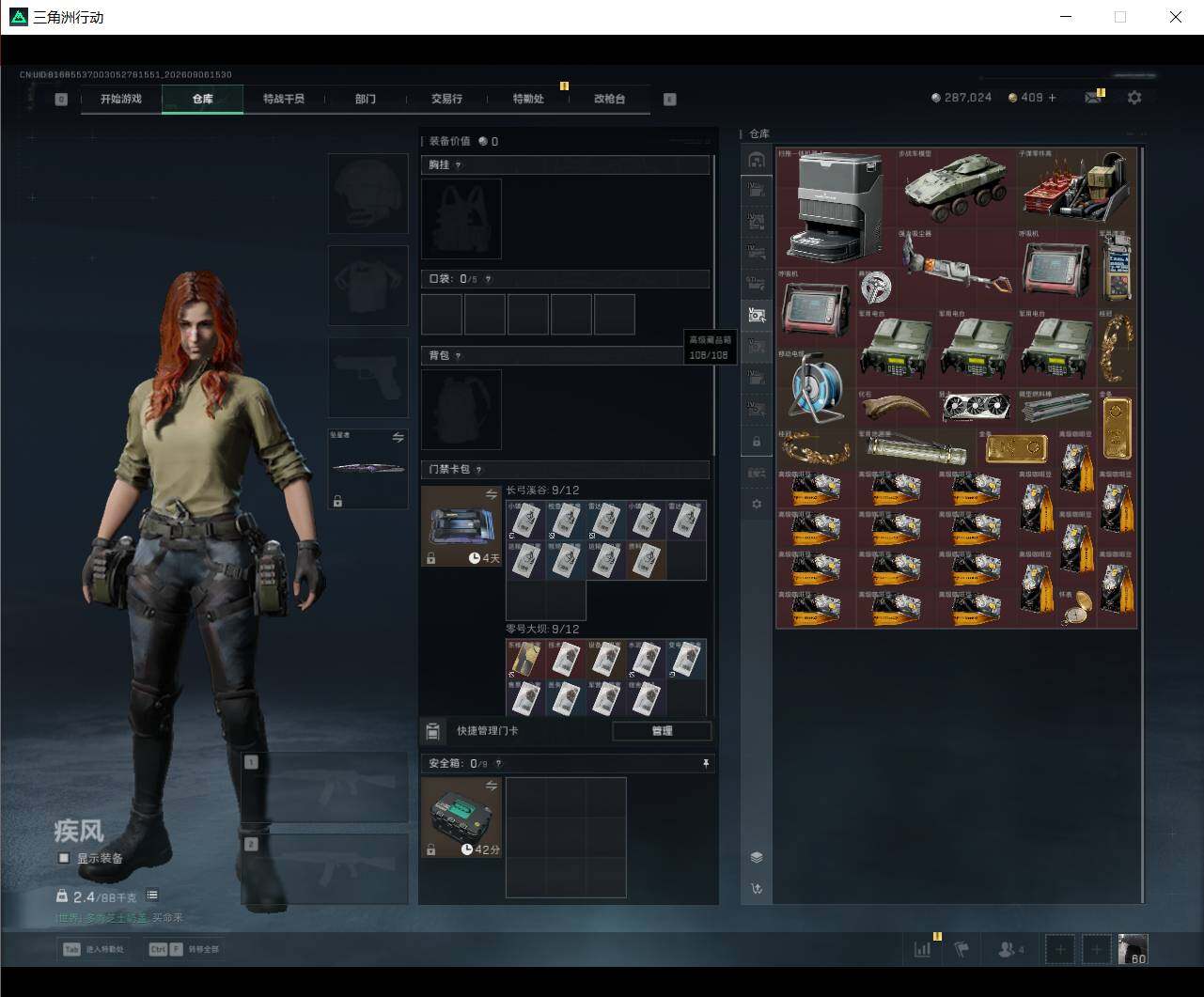
Task: Click the 287,024 currency balance
Action: pos(962,98)
